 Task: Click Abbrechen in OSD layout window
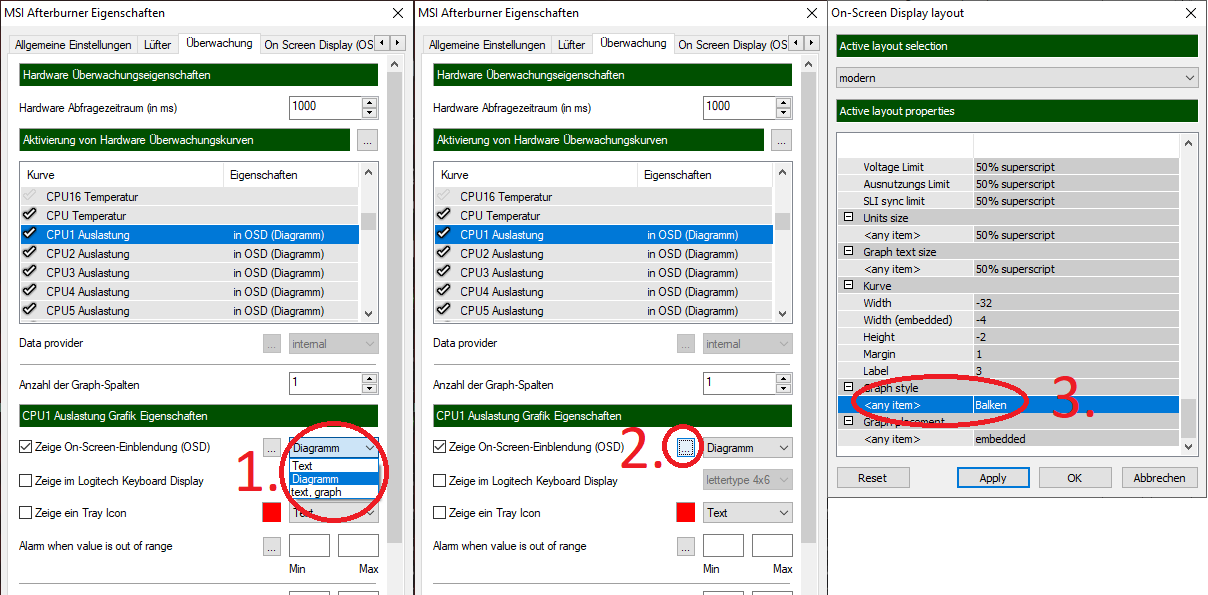pos(1159,478)
